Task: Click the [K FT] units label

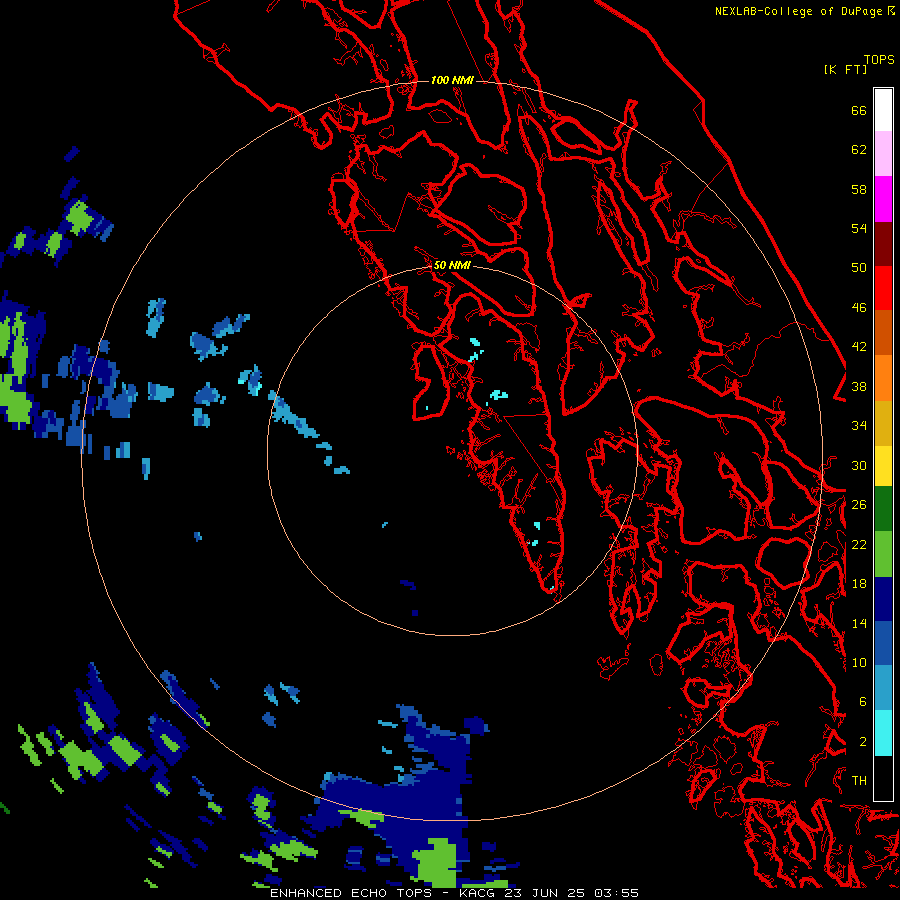Action: [x=845, y=69]
